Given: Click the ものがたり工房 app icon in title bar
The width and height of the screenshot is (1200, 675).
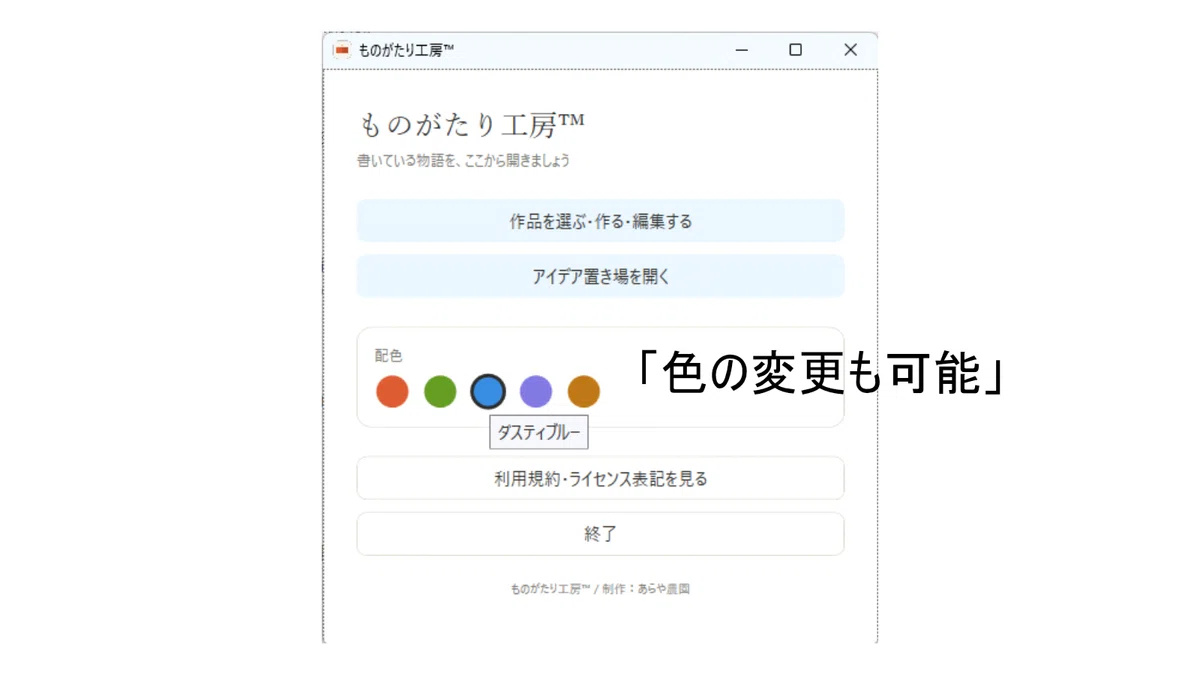Looking at the screenshot, I should click(342, 50).
